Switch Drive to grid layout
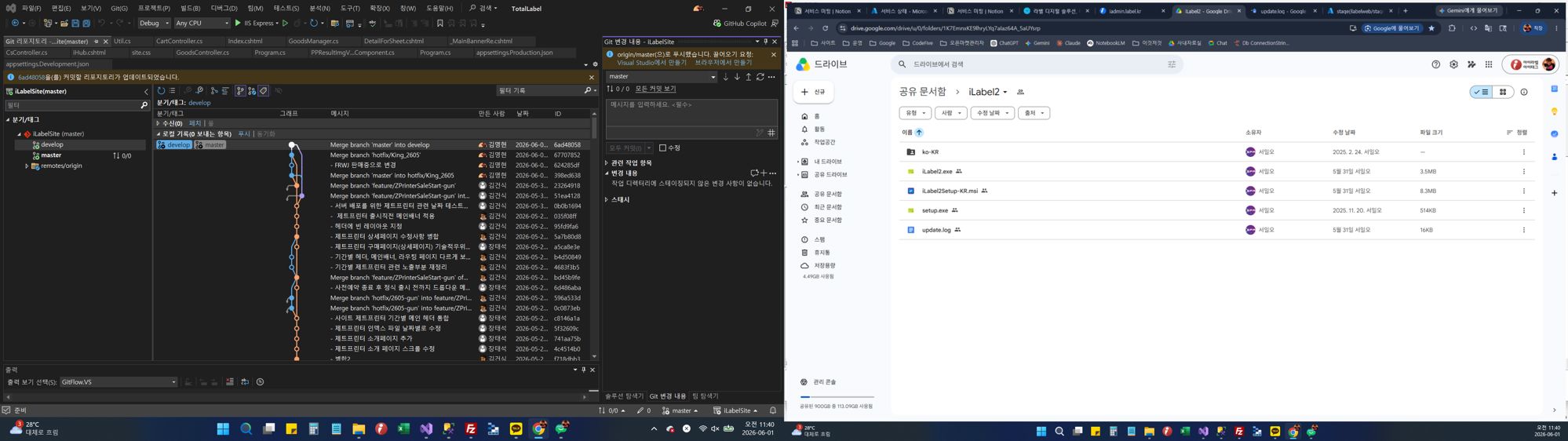 pos(1503,92)
